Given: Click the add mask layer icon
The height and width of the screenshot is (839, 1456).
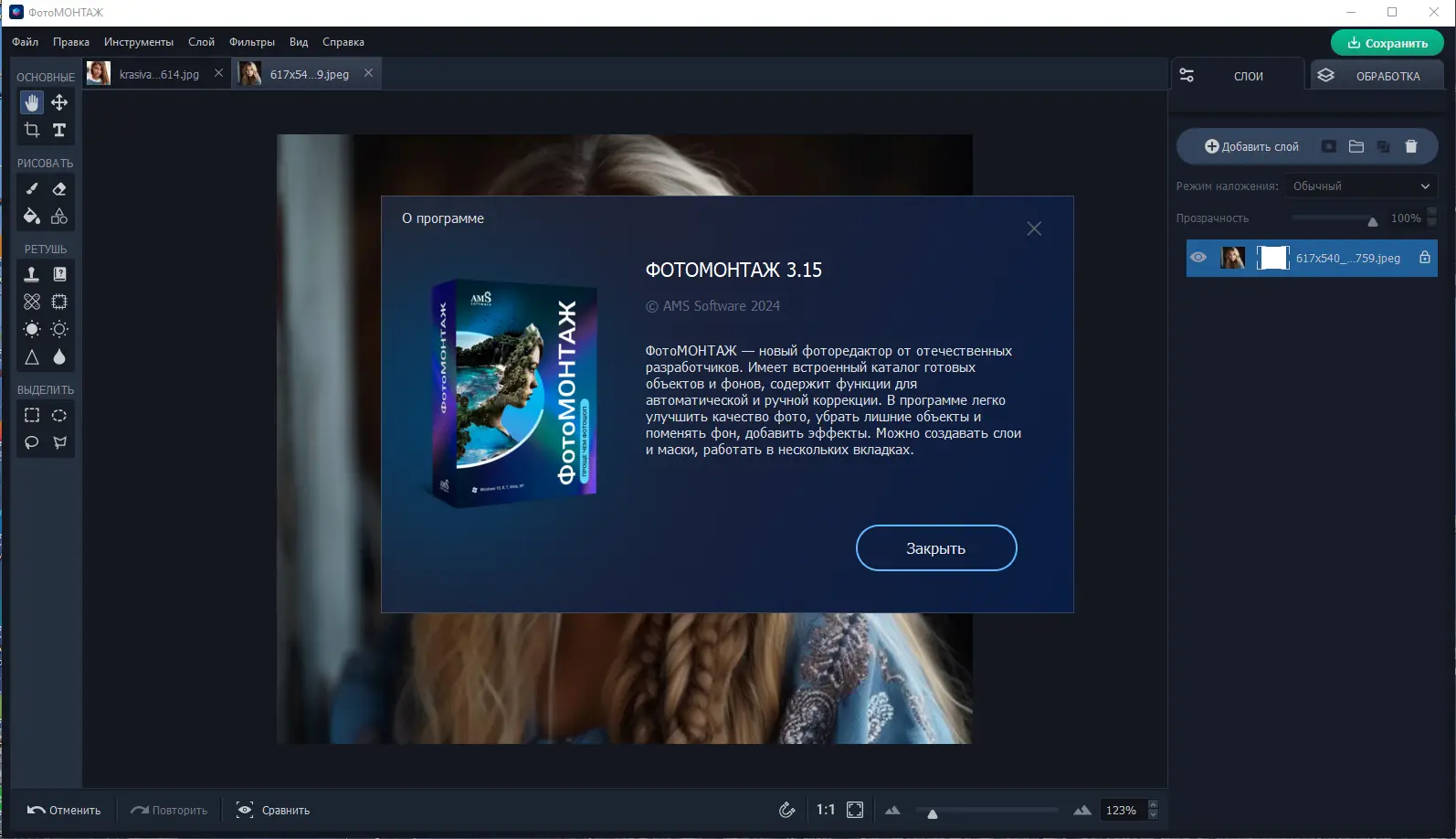Looking at the screenshot, I should tap(1329, 146).
